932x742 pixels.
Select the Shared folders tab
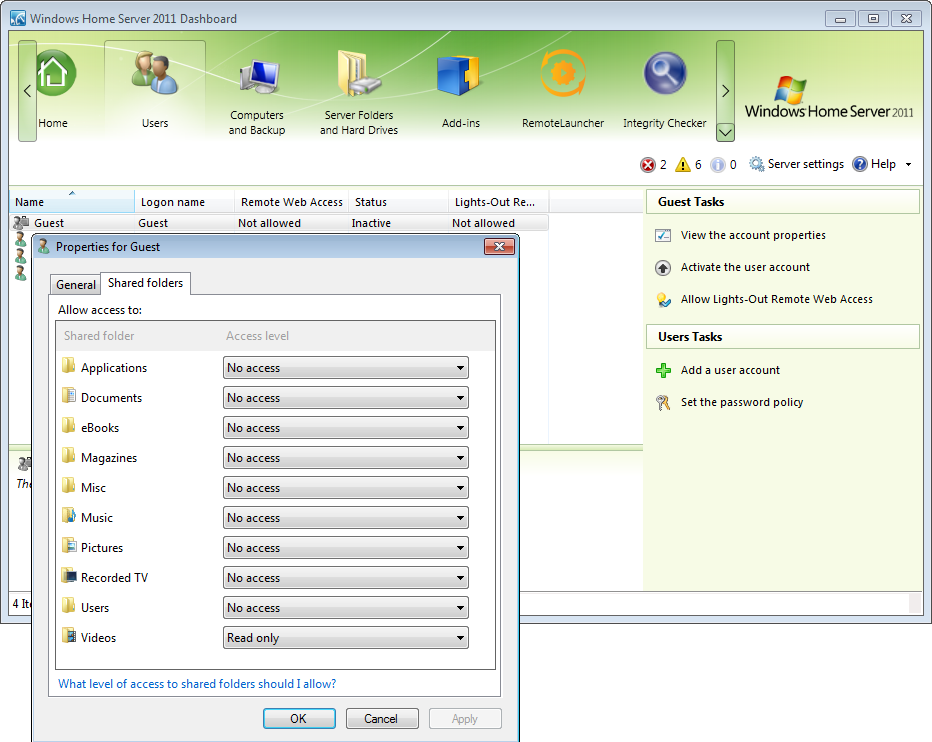146,283
